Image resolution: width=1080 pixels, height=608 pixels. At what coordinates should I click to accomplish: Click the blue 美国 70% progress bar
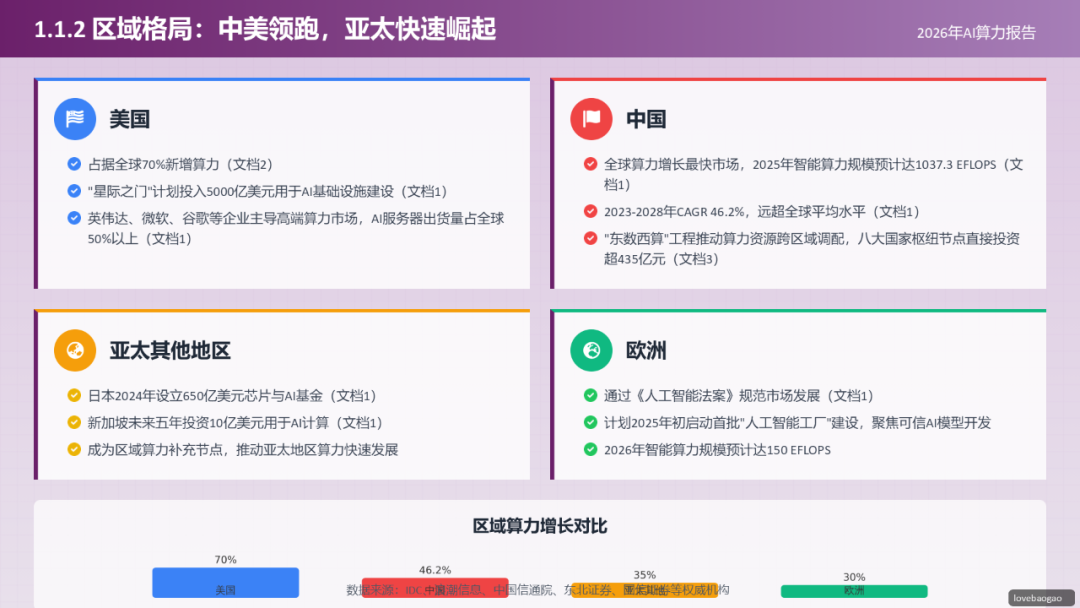(x=225, y=582)
